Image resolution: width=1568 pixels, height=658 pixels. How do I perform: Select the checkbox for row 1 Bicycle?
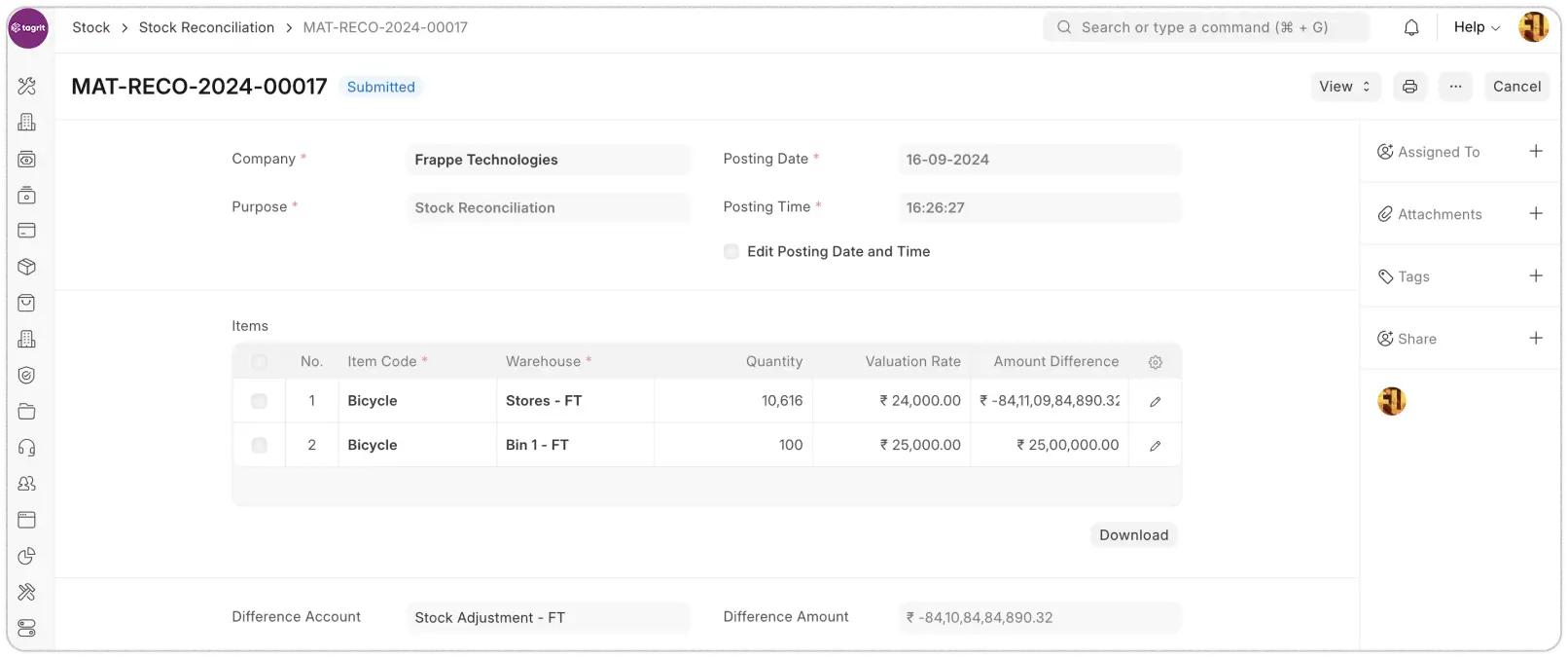point(259,401)
